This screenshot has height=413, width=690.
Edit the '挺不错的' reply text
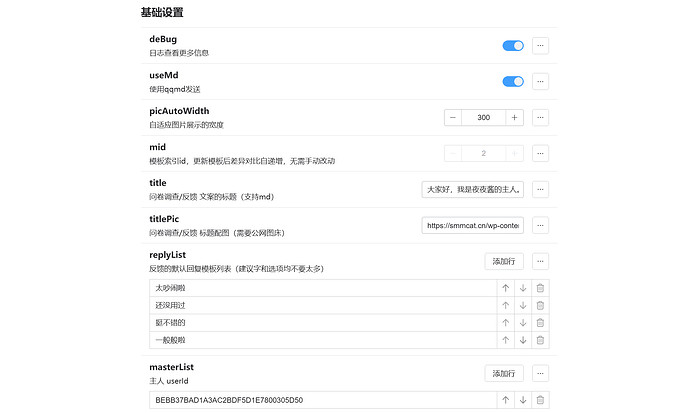point(323,323)
